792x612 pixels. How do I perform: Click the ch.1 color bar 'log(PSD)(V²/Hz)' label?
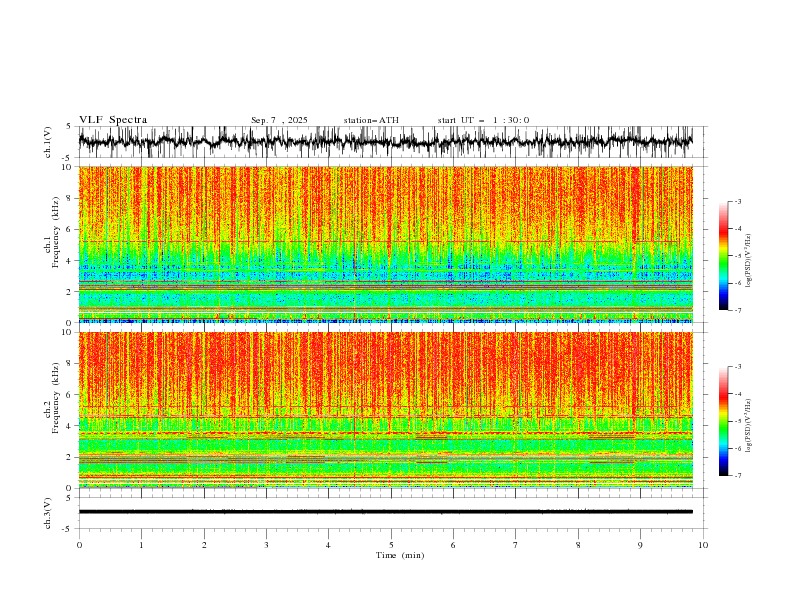click(x=749, y=260)
